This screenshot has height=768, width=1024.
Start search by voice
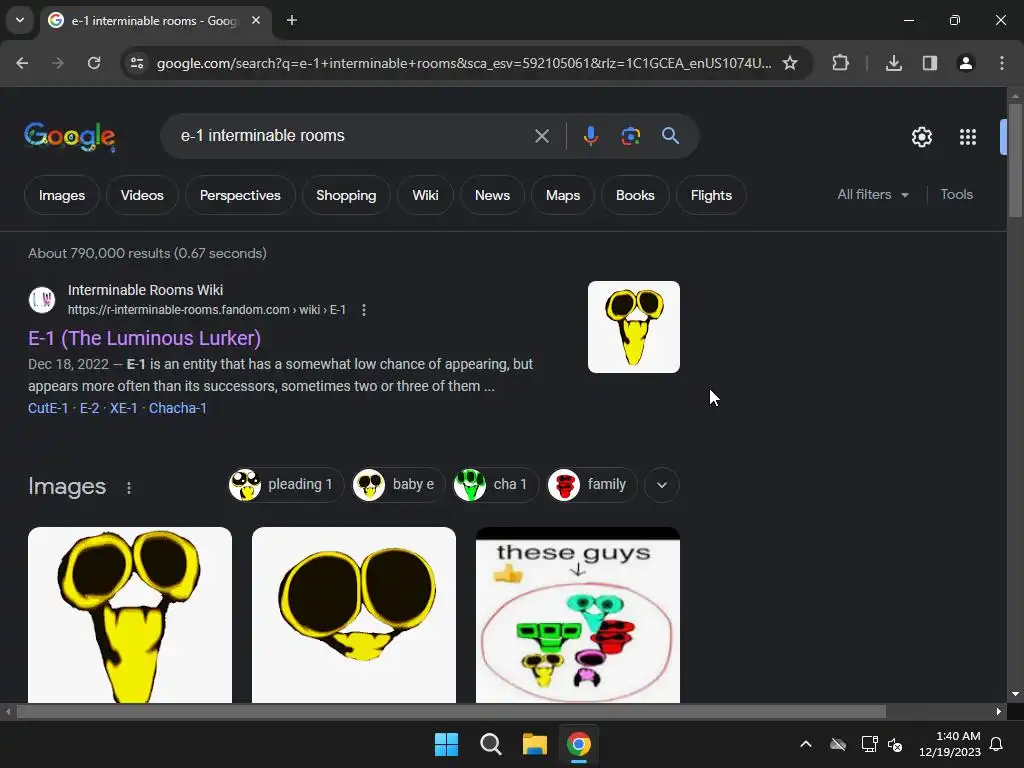(x=590, y=136)
